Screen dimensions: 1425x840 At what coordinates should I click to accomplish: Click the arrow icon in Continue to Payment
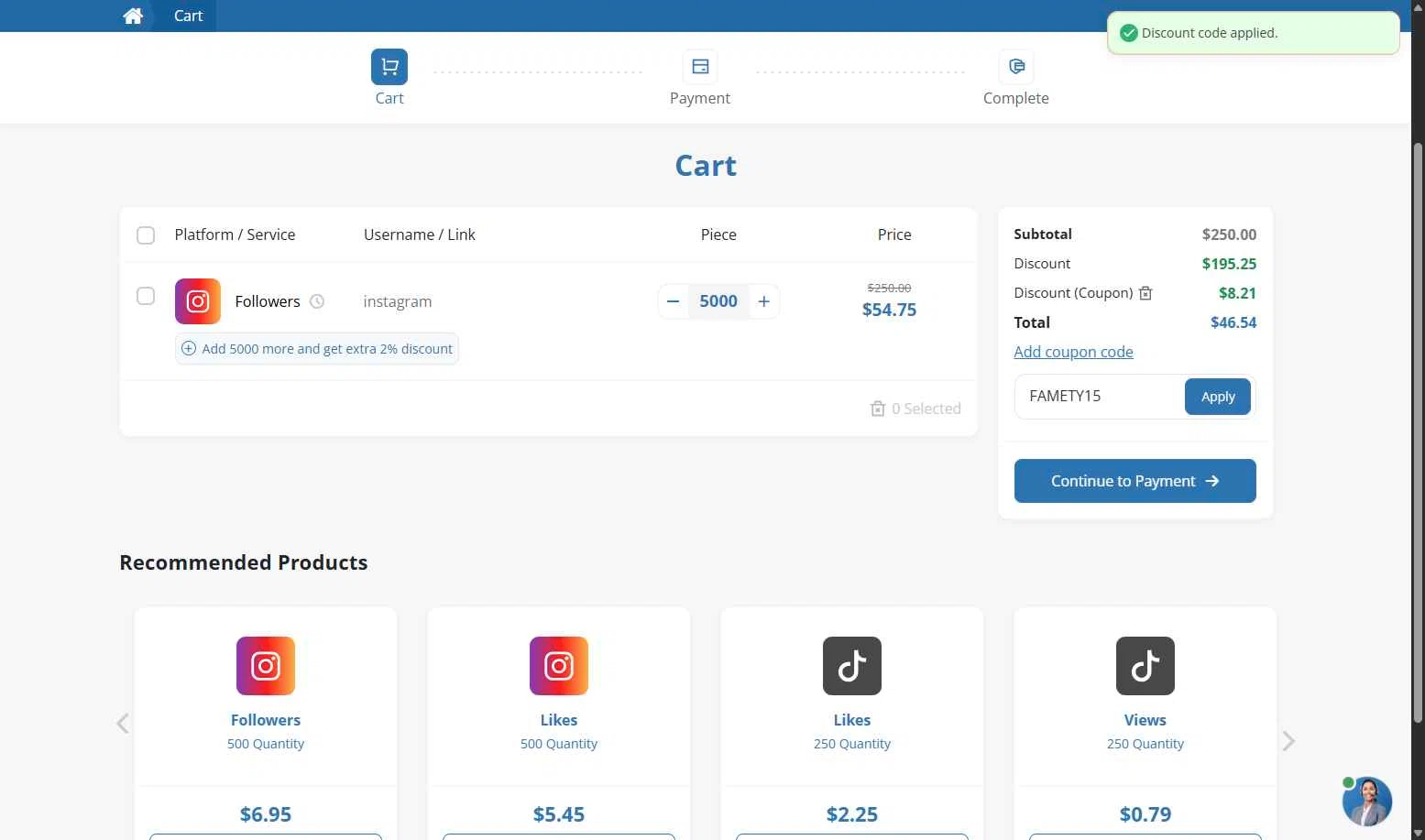1212,481
